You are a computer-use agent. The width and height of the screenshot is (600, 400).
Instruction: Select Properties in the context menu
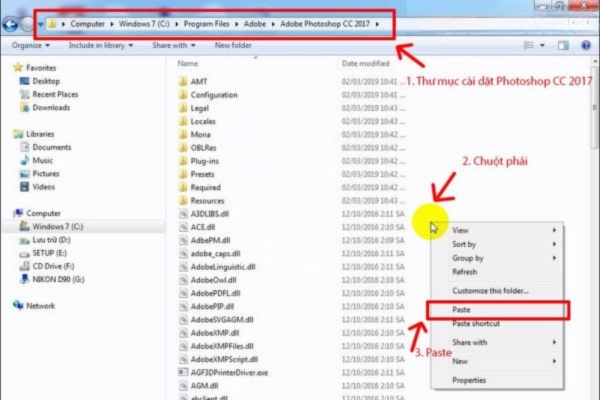[469, 380]
